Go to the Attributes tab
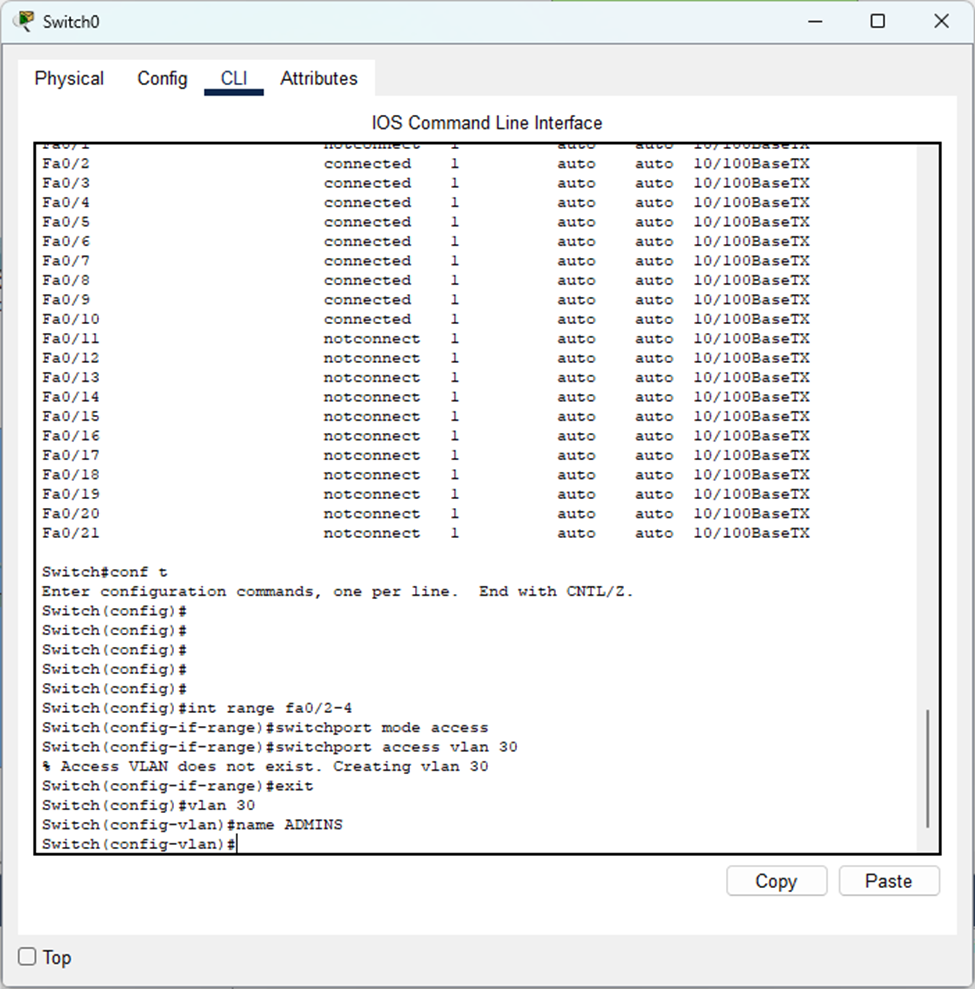Image resolution: width=975 pixels, height=989 pixels. pos(318,78)
